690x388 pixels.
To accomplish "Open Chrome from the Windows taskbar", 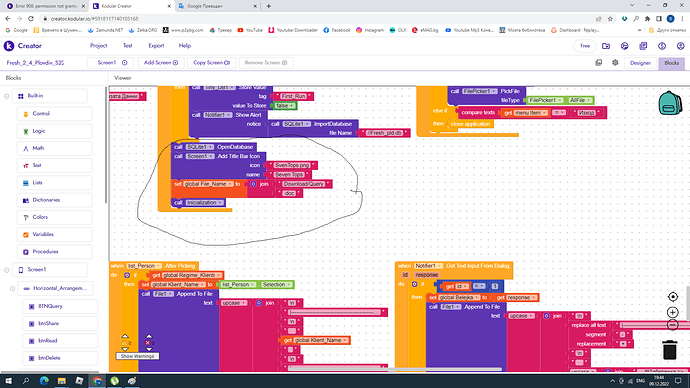I will pyautogui.click(x=97, y=381).
